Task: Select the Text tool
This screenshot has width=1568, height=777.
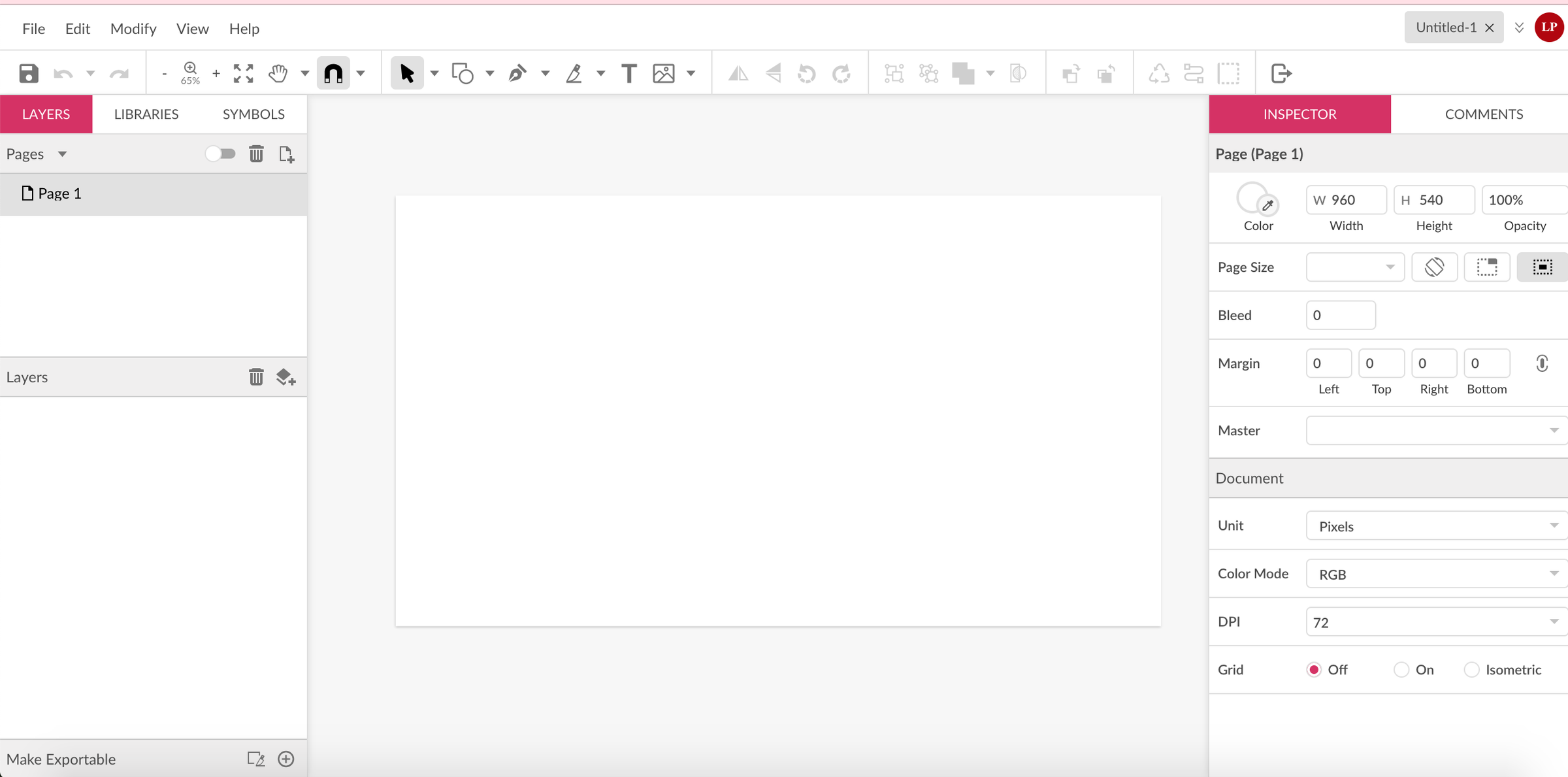Action: pos(629,73)
